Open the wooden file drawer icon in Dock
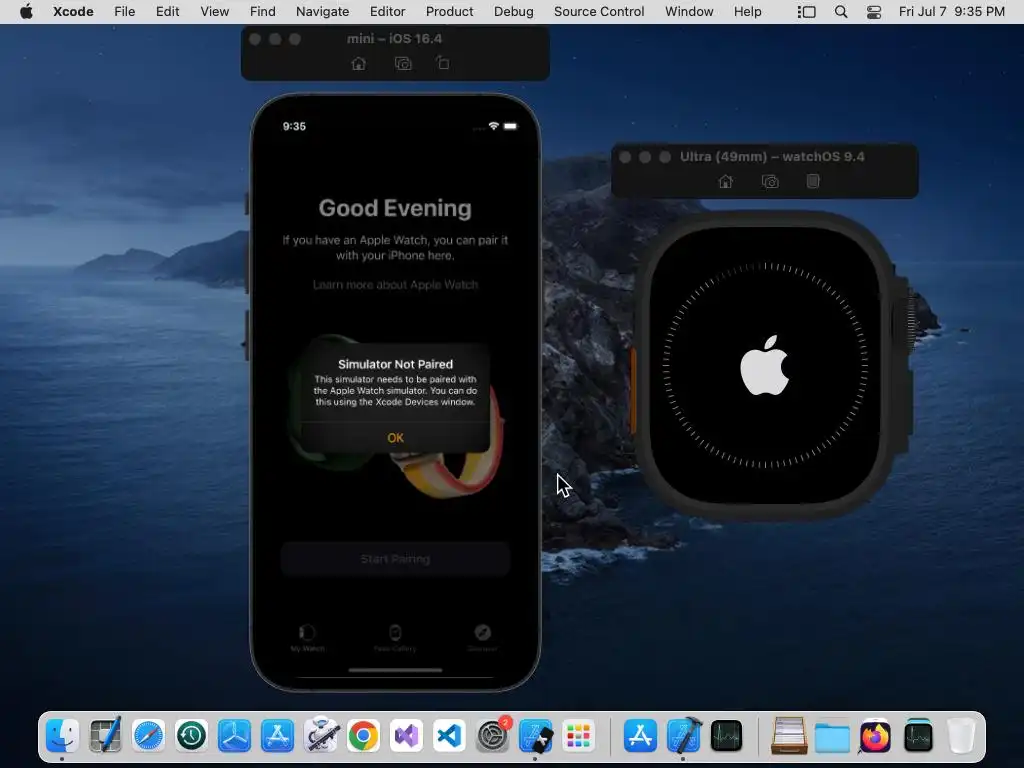This screenshot has width=1024, height=768. [789, 736]
